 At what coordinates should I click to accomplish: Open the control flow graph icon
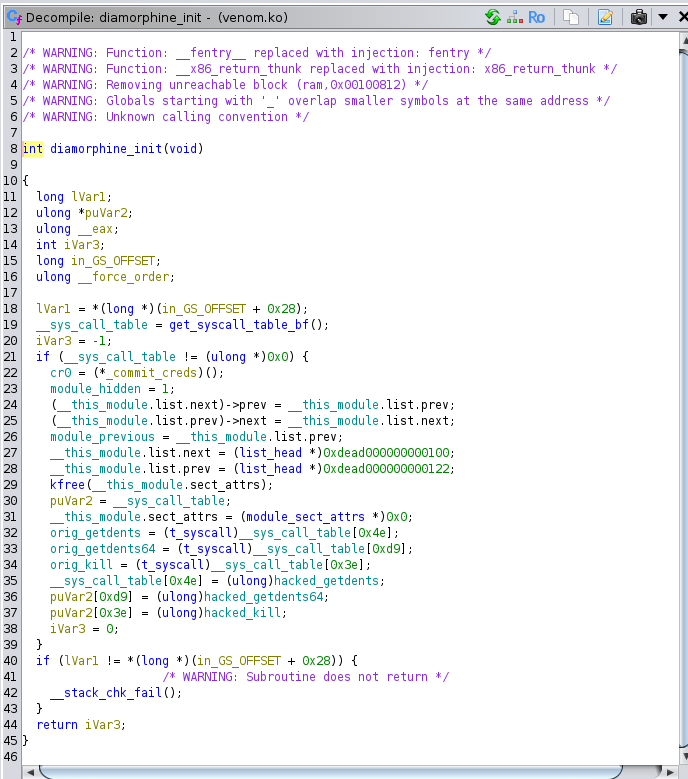click(x=515, y=18)
